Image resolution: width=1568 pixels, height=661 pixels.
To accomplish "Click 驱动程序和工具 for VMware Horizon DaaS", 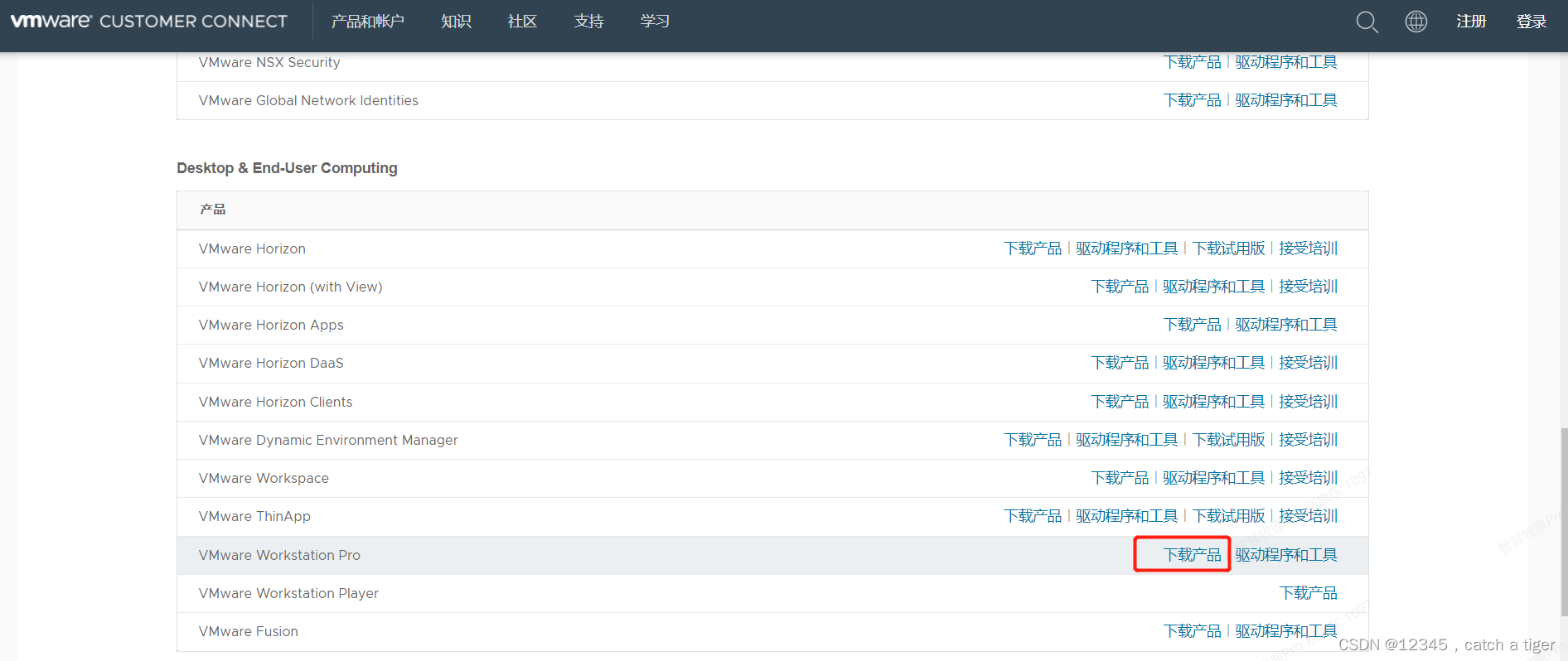I will (x=1214, y=363).
